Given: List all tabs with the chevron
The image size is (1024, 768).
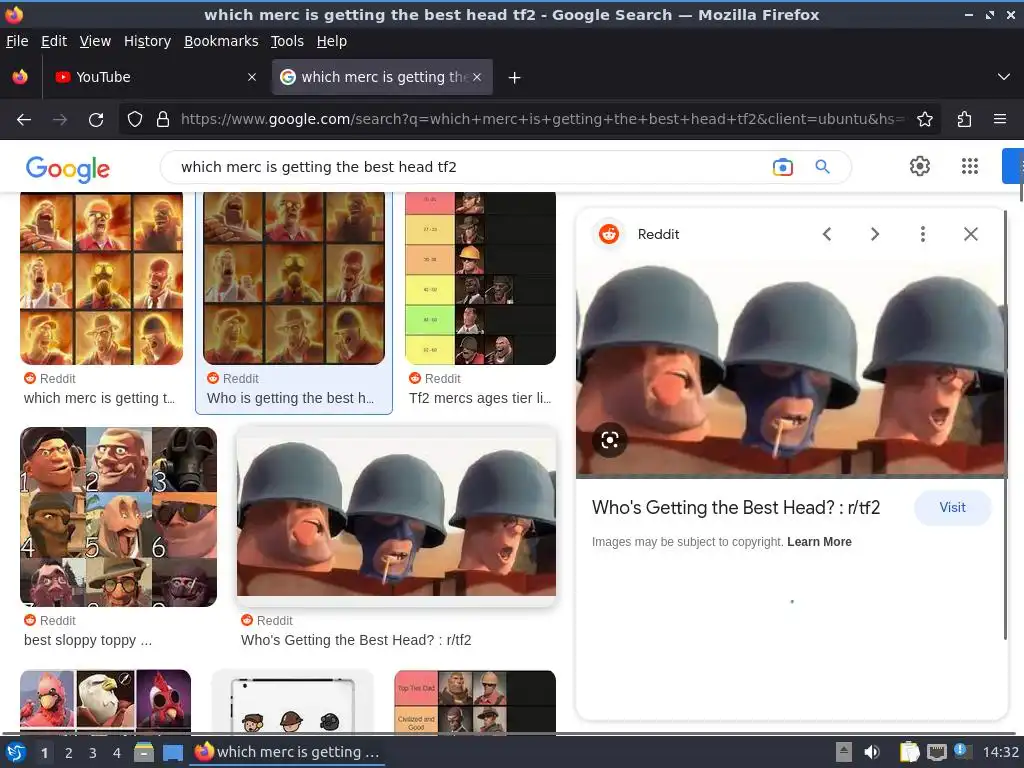Looking at the screenshot, I should tap(1004, 77).
